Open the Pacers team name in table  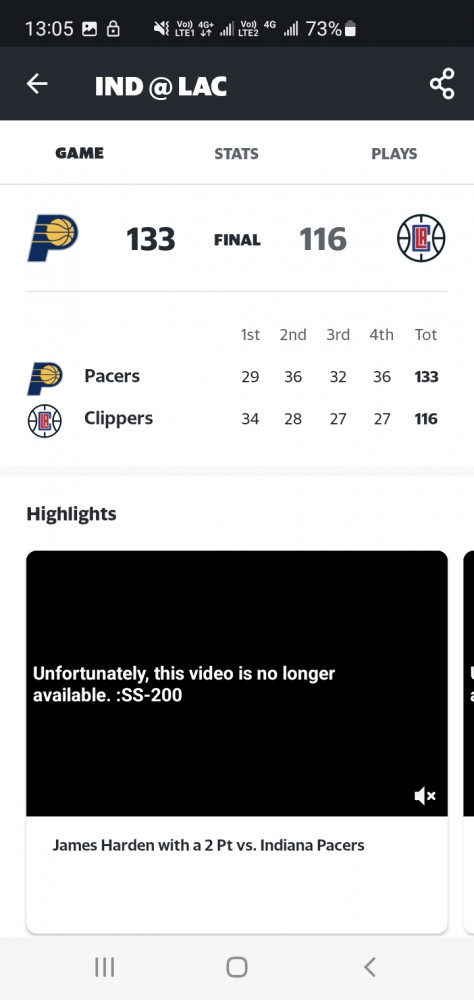(112, 376)
